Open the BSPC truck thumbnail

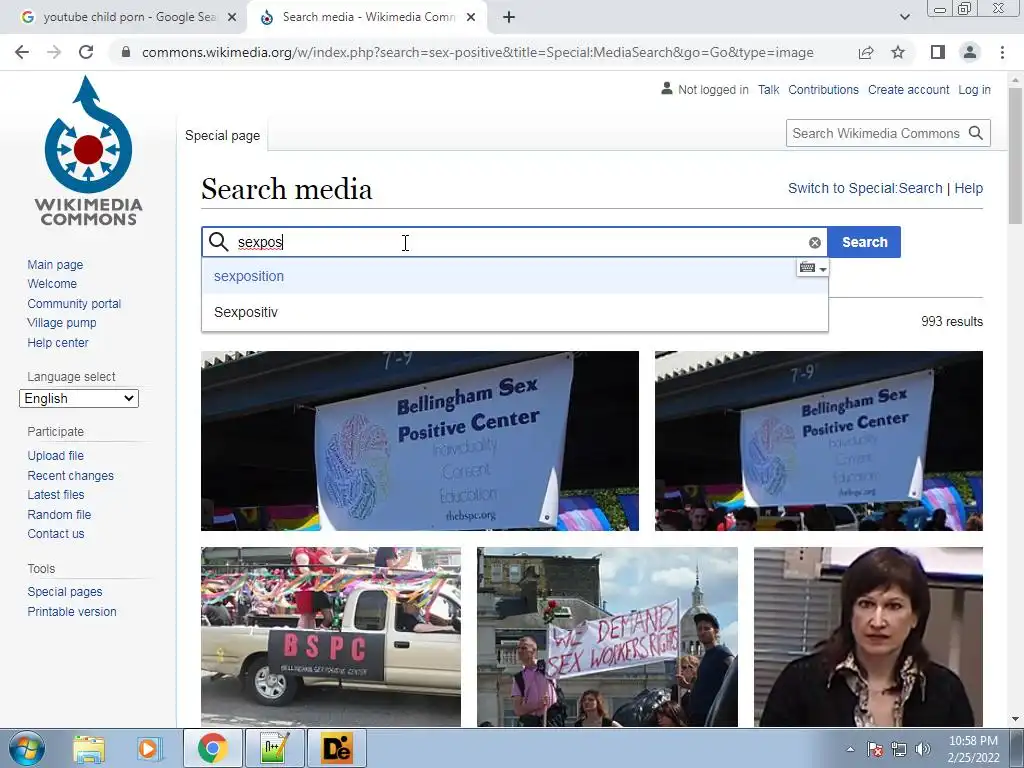pyautogui.click(x=330, y=637)
